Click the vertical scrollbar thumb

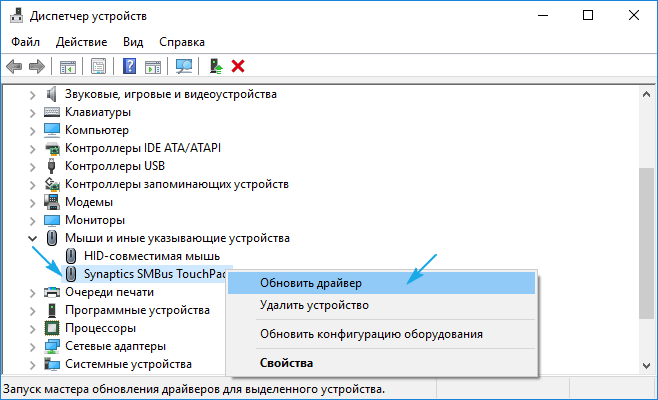(x=646, y=243)
